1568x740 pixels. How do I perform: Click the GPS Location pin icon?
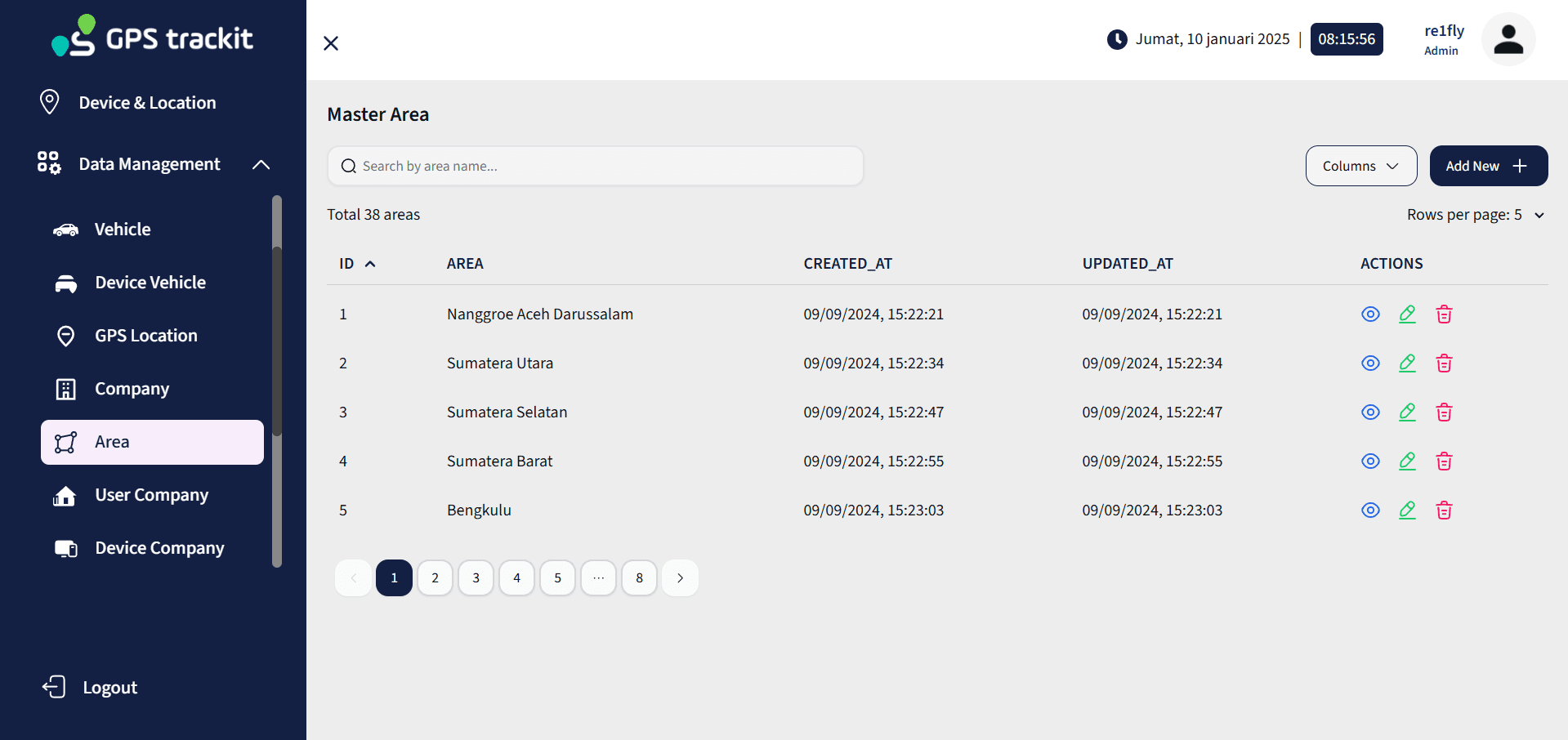pos(65,336)
